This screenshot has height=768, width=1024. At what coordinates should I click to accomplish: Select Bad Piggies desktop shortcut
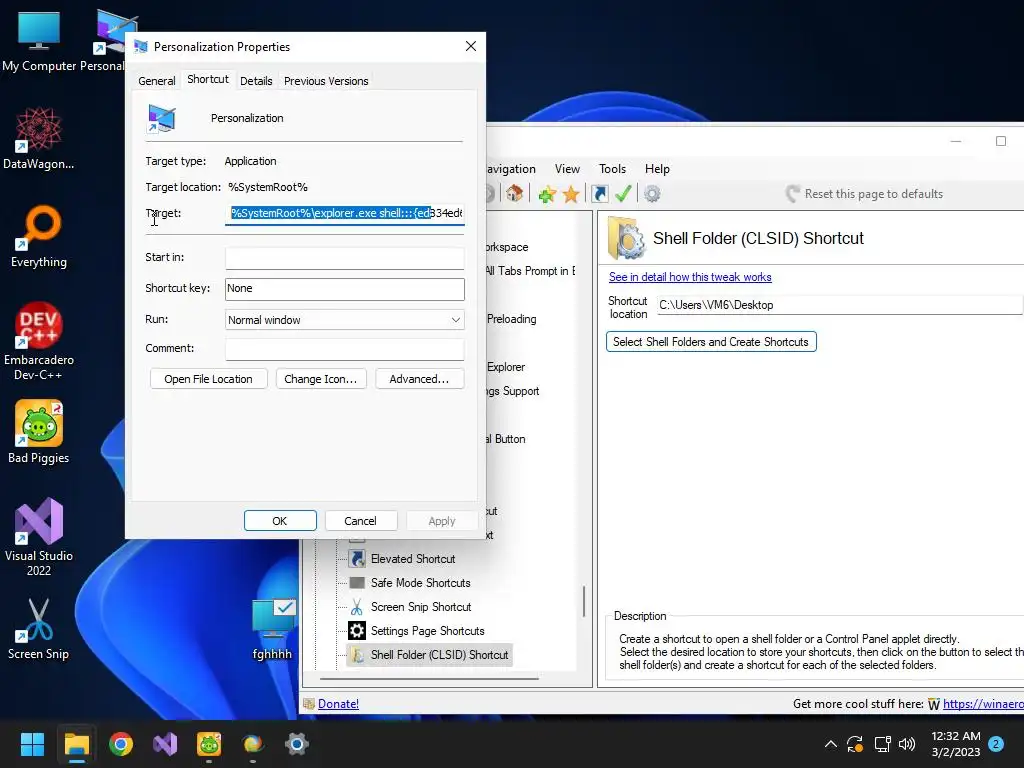[x=39, y=432]
